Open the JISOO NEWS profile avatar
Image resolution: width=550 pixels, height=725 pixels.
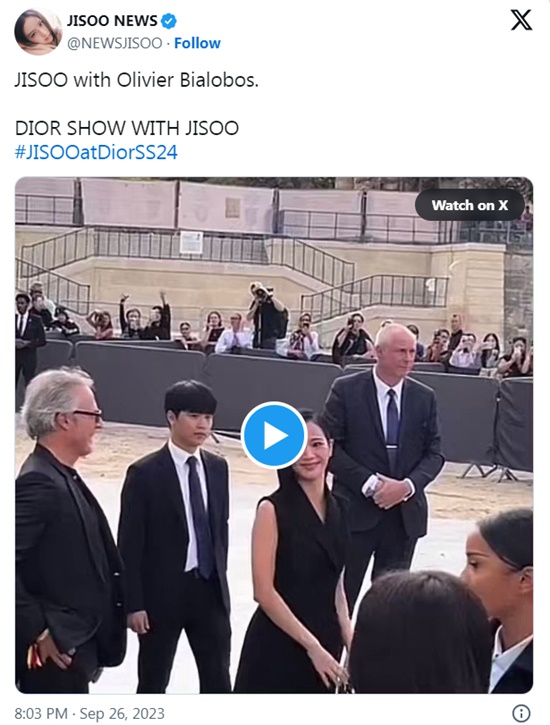[x=38, y=31]
